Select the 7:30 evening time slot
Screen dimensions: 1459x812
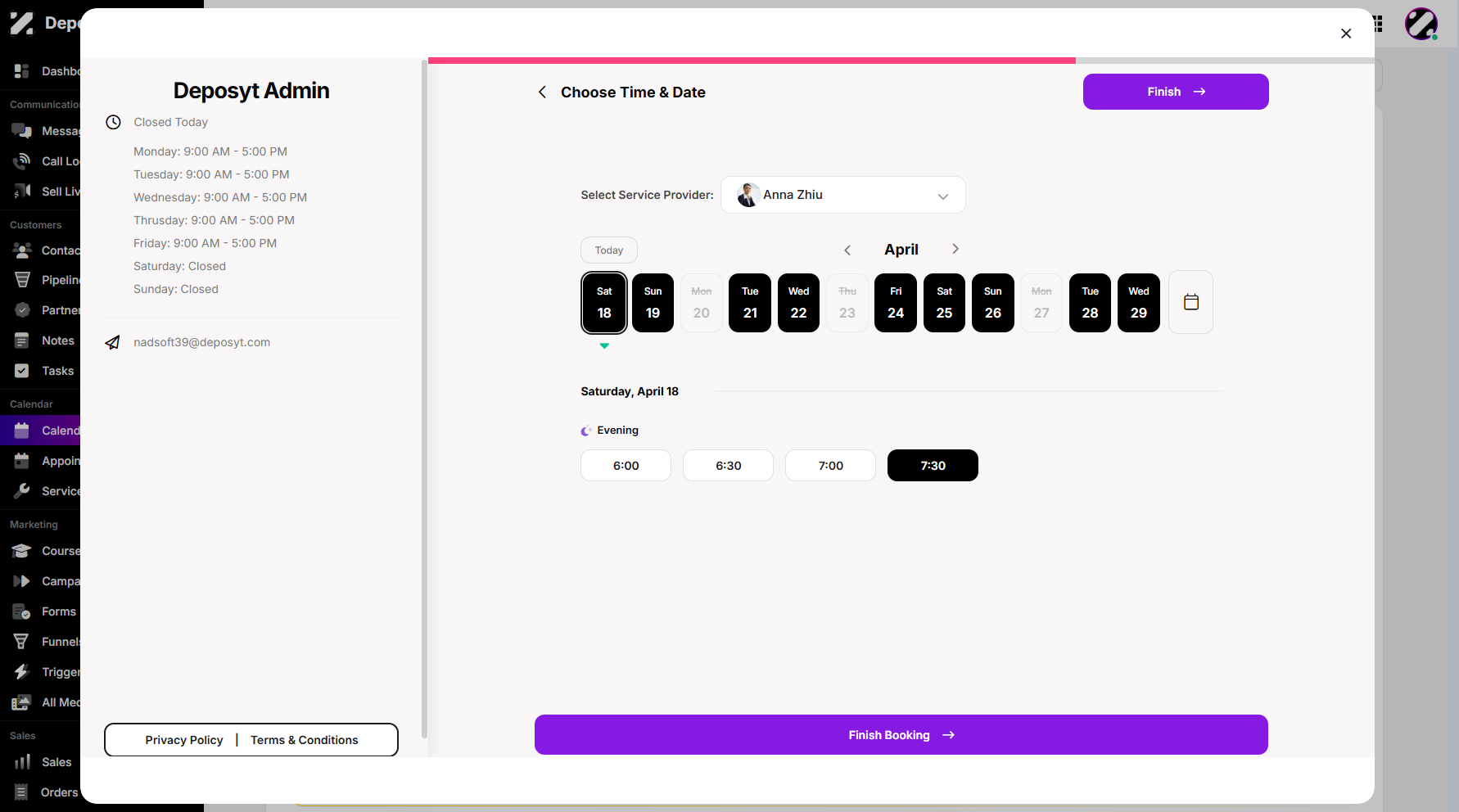(x=933, y=466)
